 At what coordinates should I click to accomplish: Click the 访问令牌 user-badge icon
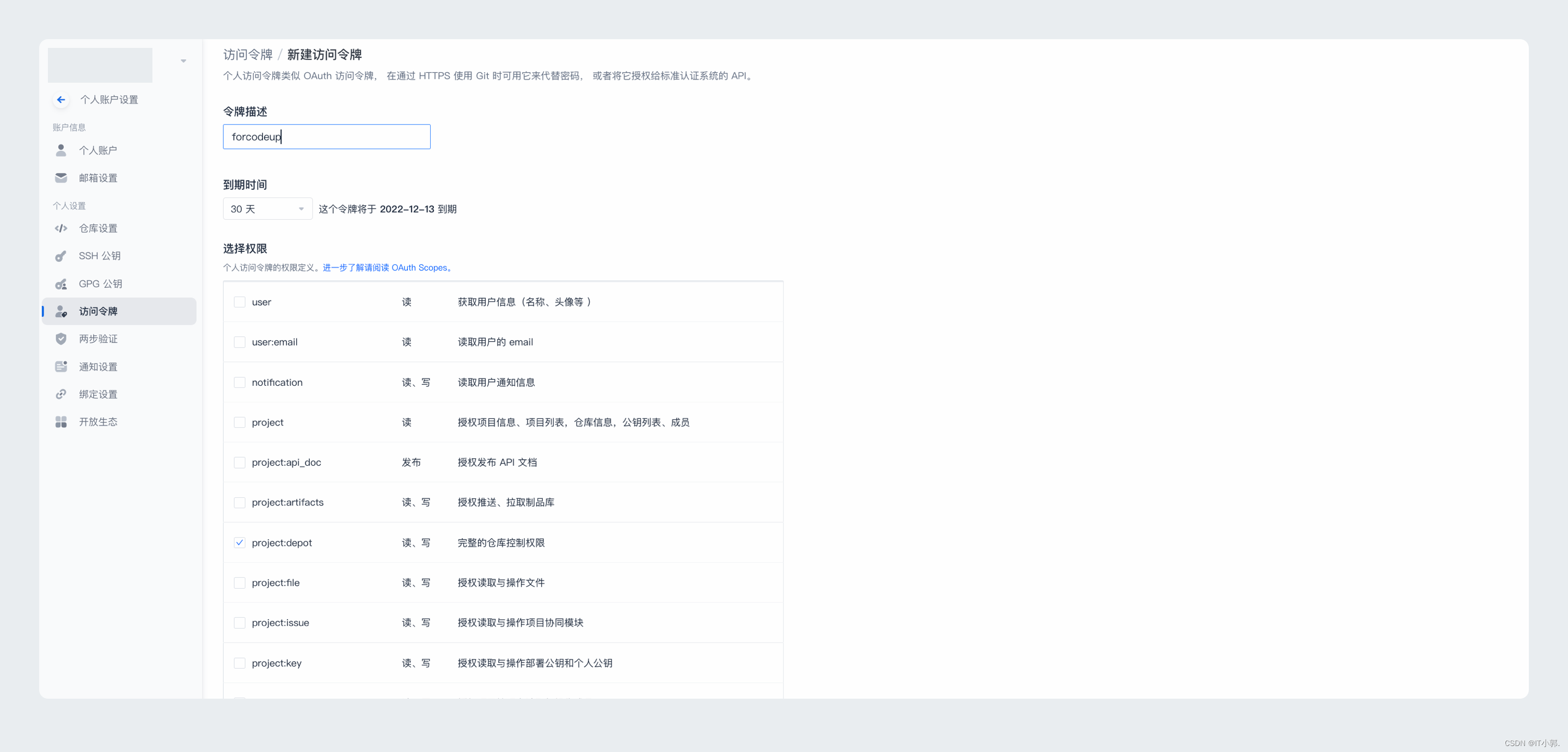[x=61, y=311]
